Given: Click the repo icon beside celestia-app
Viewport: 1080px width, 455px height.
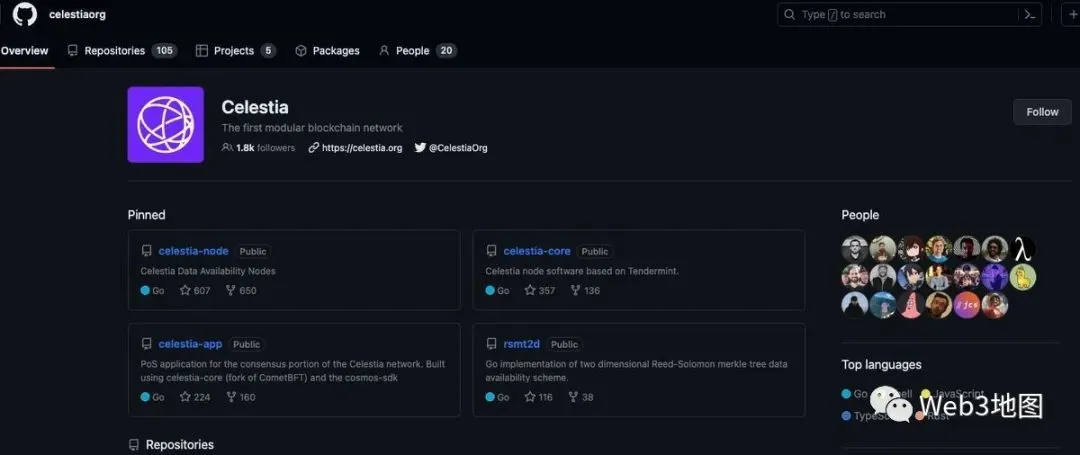Looking at the screenshot, I should tap(147, 344).
